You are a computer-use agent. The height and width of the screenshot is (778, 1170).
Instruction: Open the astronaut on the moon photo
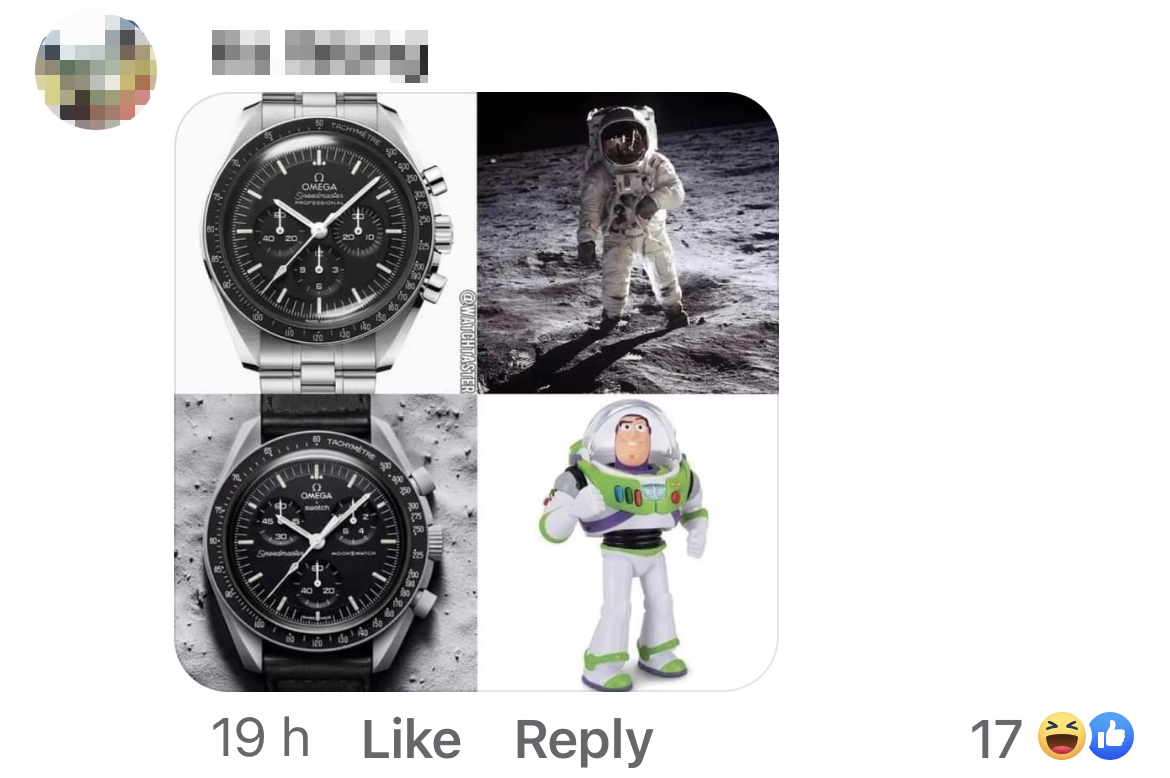[x=628, y=242]
